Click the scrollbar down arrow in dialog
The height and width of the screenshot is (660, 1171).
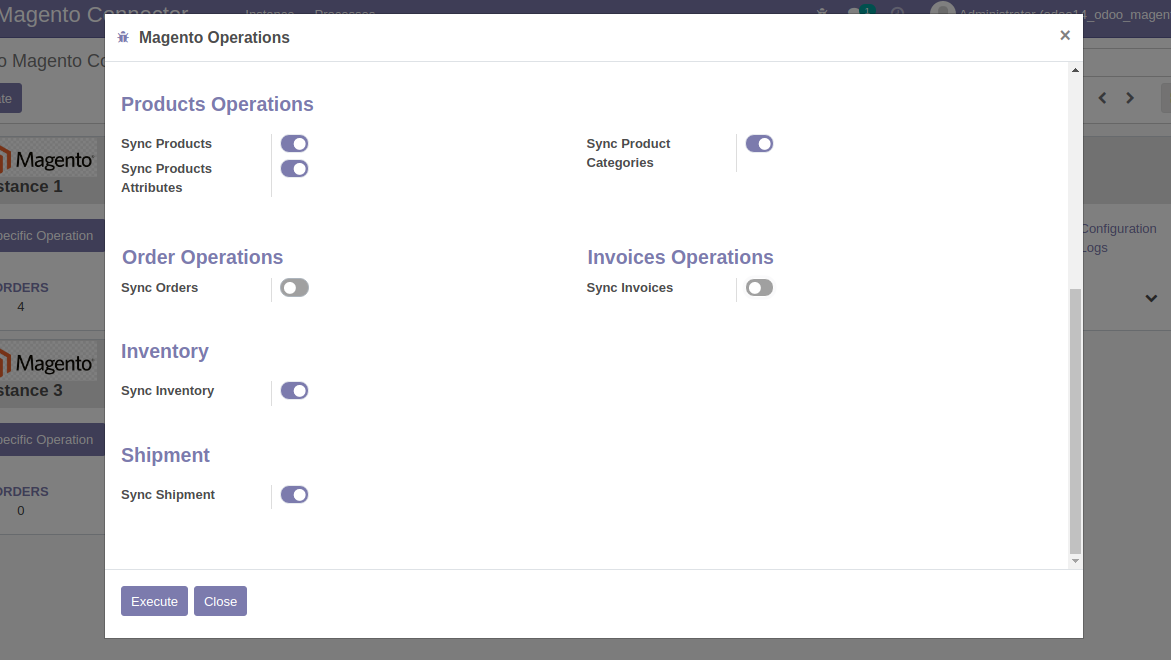pos(1075,561)
